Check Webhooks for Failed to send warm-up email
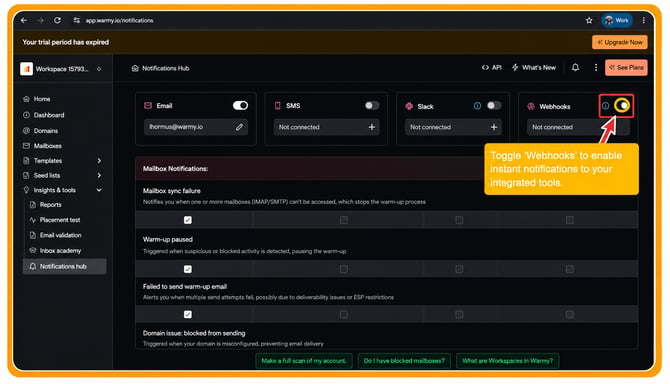Viewport: 670px width, 384px height. (x=570, y=314)
